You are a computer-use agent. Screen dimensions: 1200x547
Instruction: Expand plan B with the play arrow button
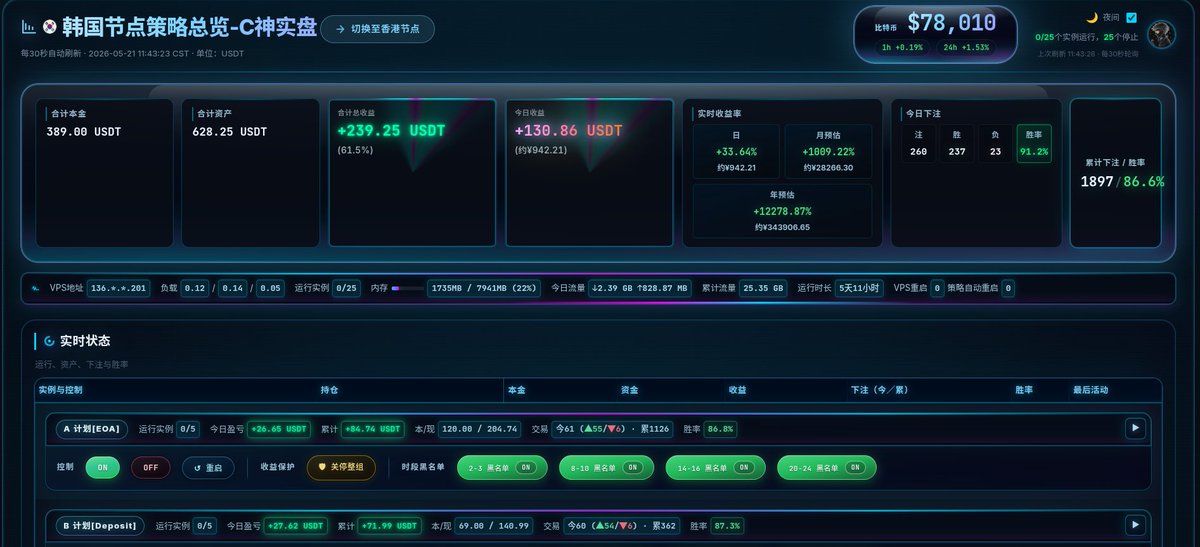click(1135, 525)
